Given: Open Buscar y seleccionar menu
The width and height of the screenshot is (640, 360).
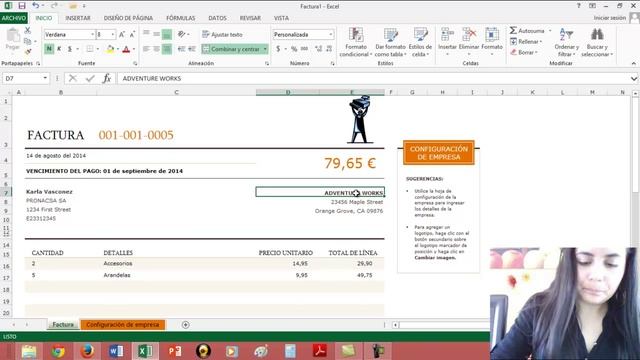Looking at the screenshot, I should tap(597, 42).
